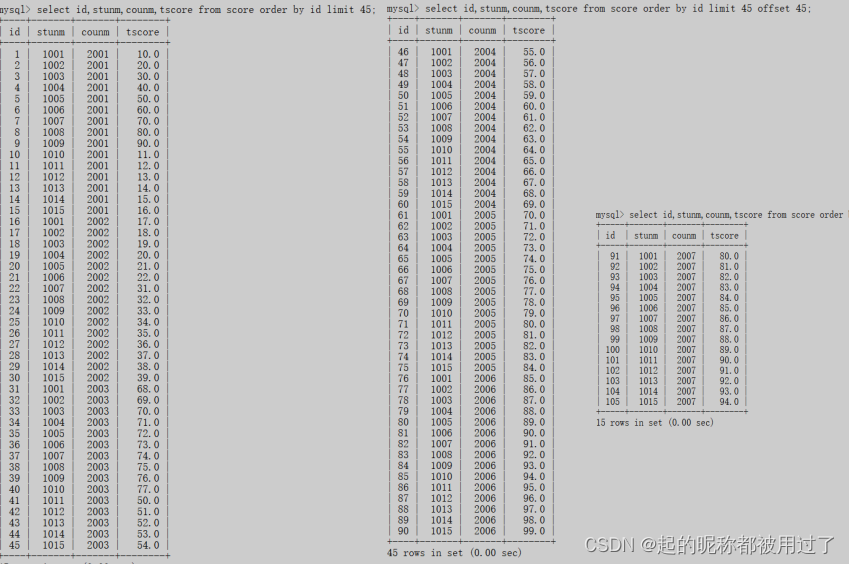The image size is (849, 564).
Task: Click the 'tscore' header of the table starting at id 91
Action: [724, 235]
